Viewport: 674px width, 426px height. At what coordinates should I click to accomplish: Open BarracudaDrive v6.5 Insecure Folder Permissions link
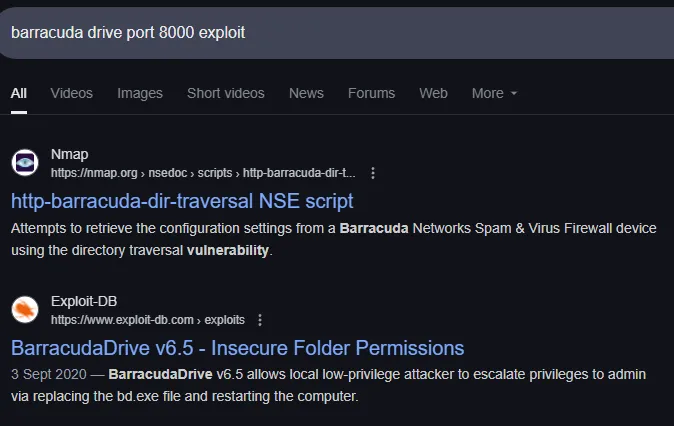coord(238,348)
